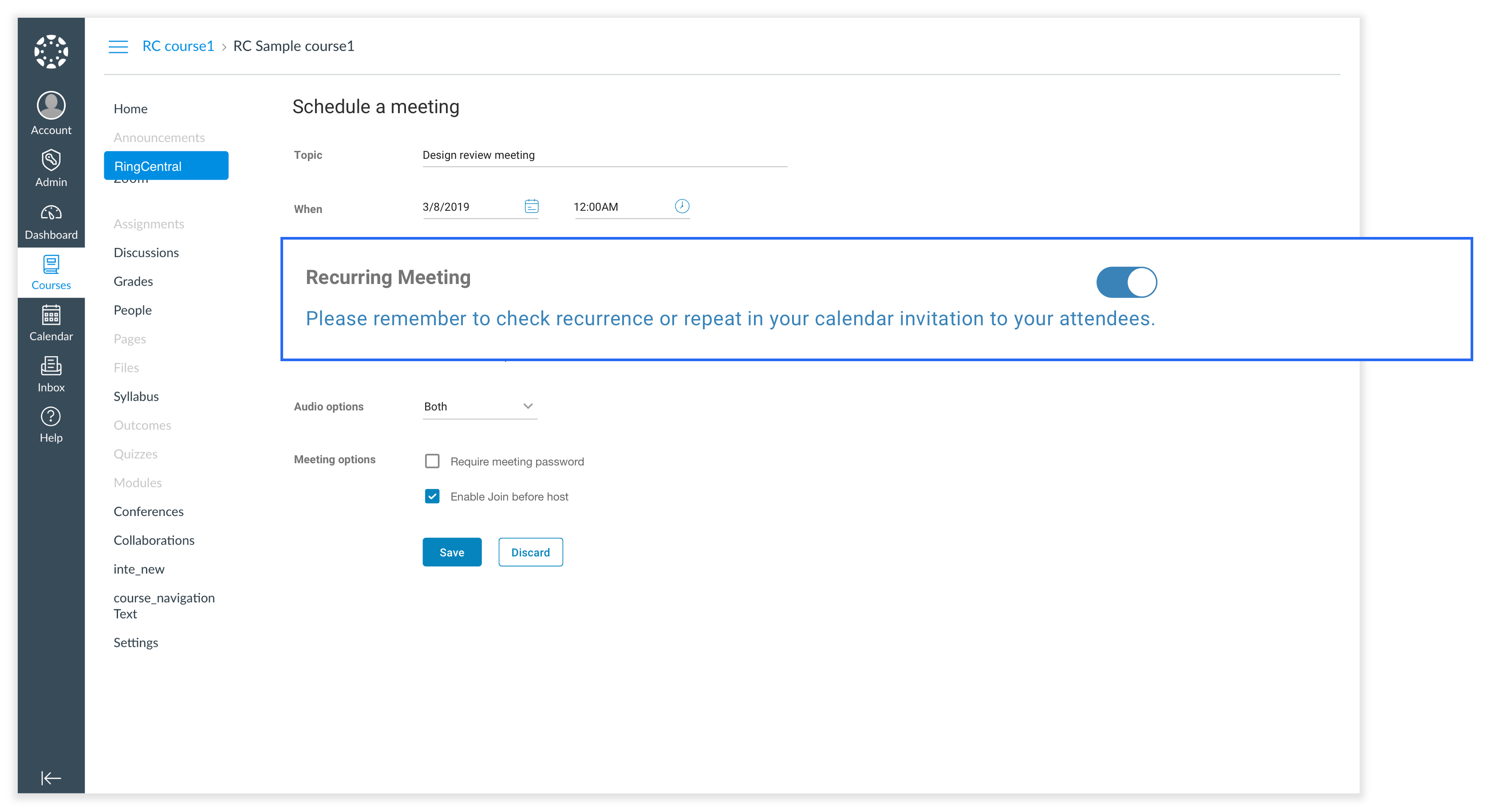Open the Help question mark icon
The image size is (1491, 812).
coord(51,417)
